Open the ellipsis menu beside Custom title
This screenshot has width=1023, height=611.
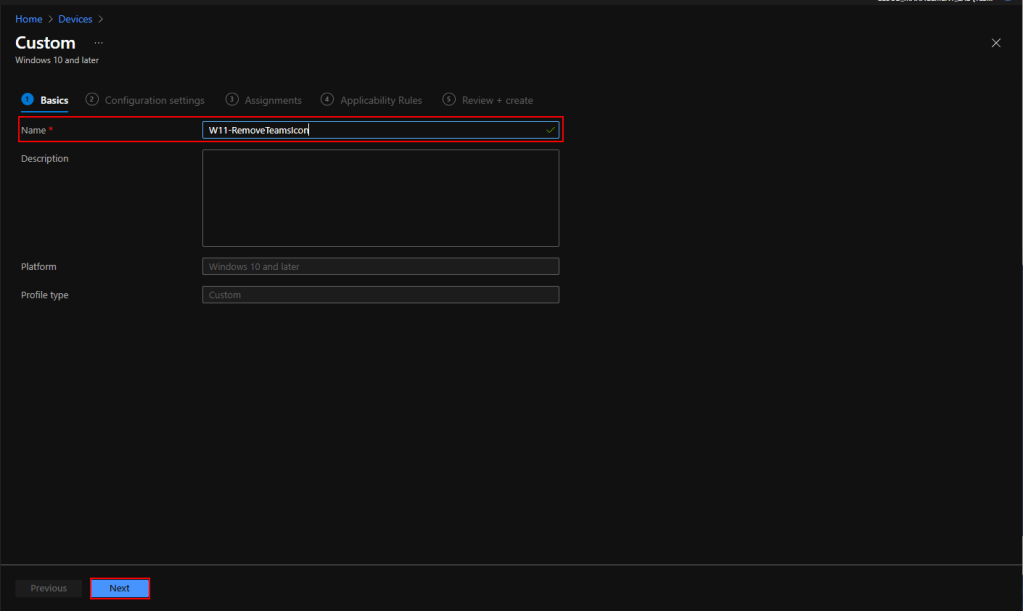98,43
